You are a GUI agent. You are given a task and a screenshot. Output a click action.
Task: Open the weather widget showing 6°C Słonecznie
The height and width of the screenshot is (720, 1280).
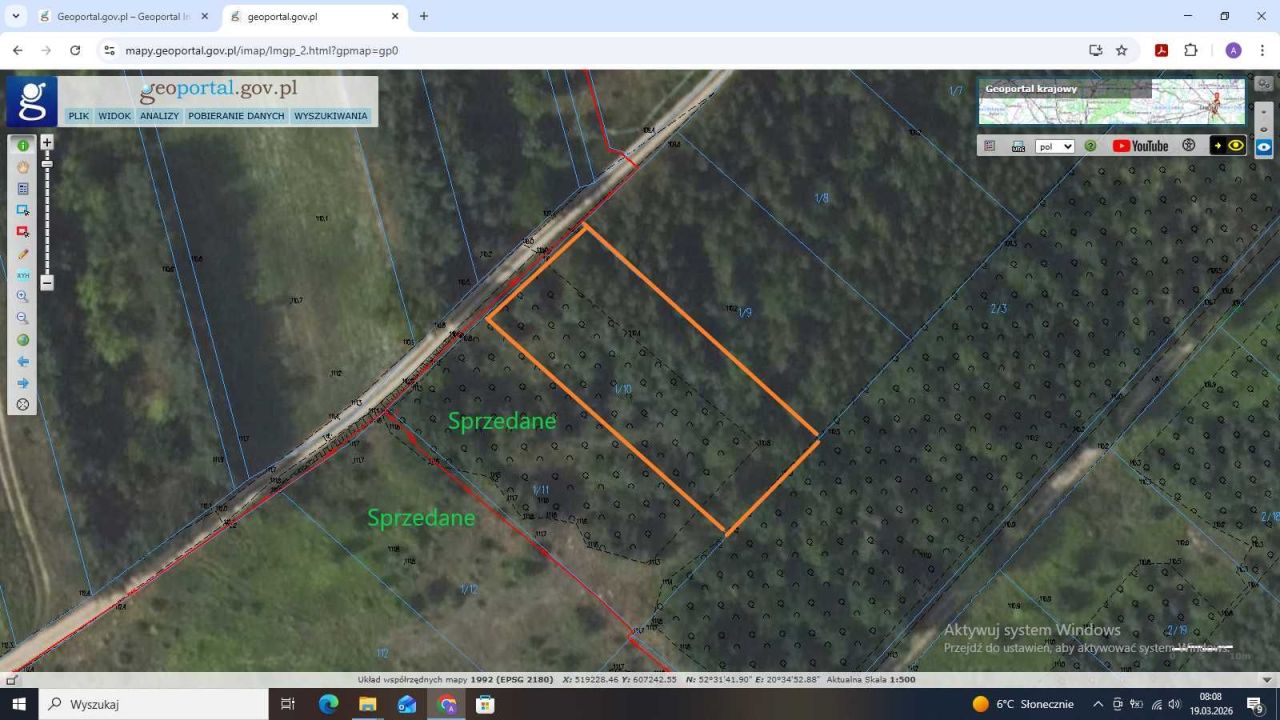[x=1023, y=704]
